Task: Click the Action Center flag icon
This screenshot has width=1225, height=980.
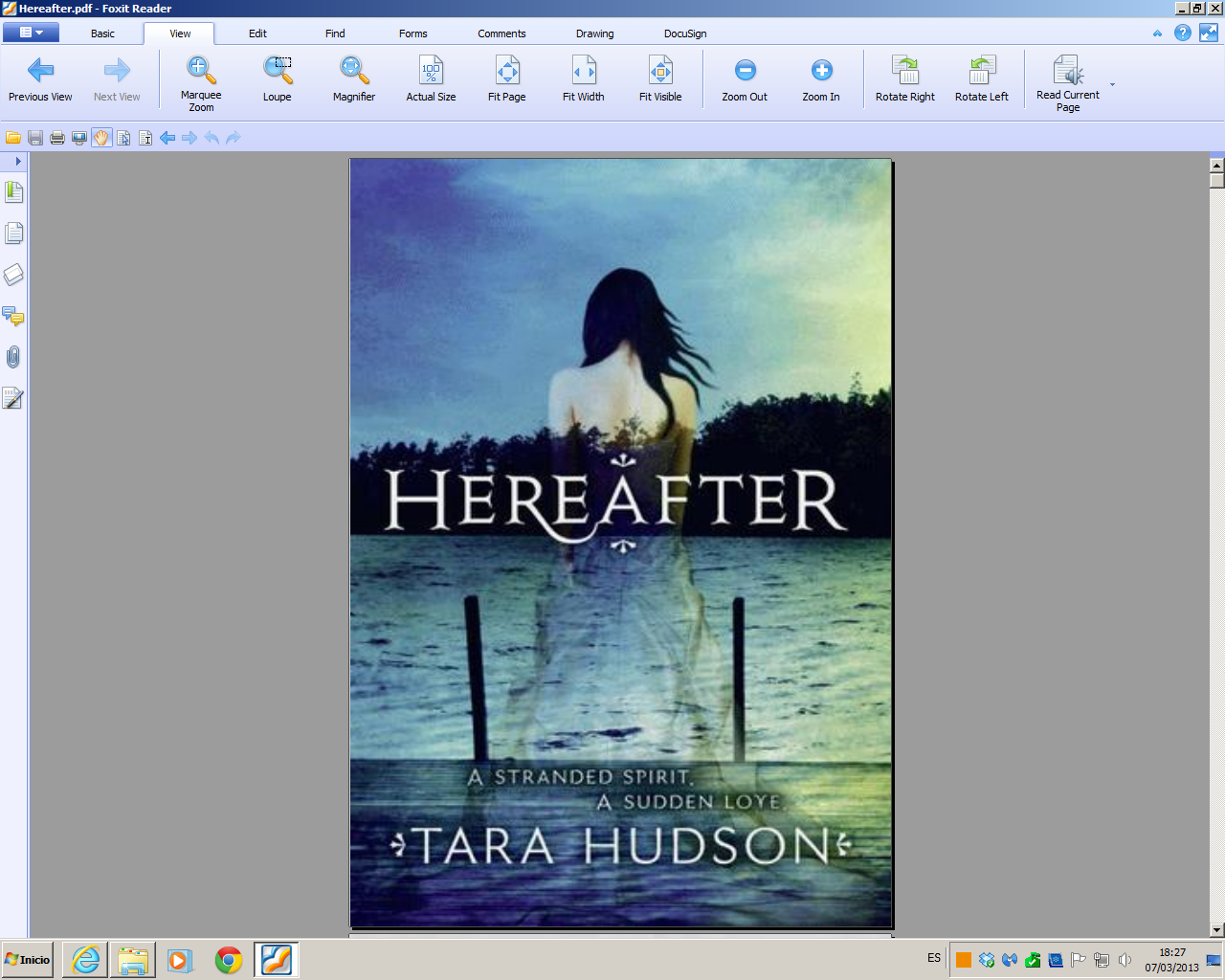Action: (1079, 960)
